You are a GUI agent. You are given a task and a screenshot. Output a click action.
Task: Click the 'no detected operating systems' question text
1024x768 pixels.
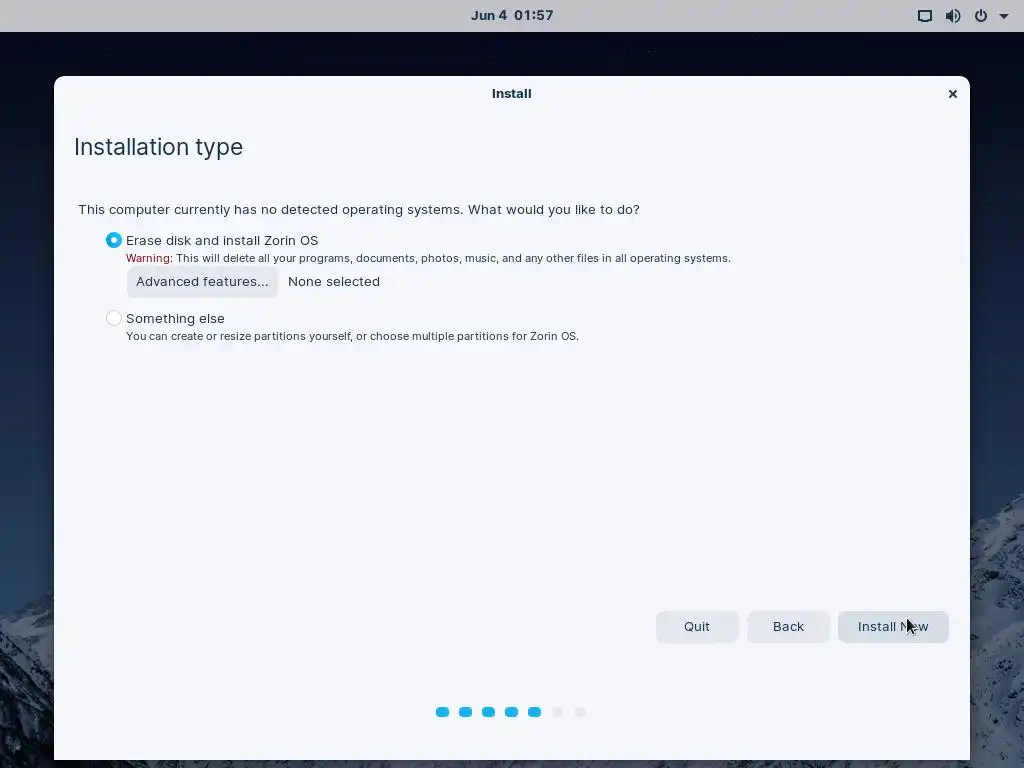tap(359, 210)
